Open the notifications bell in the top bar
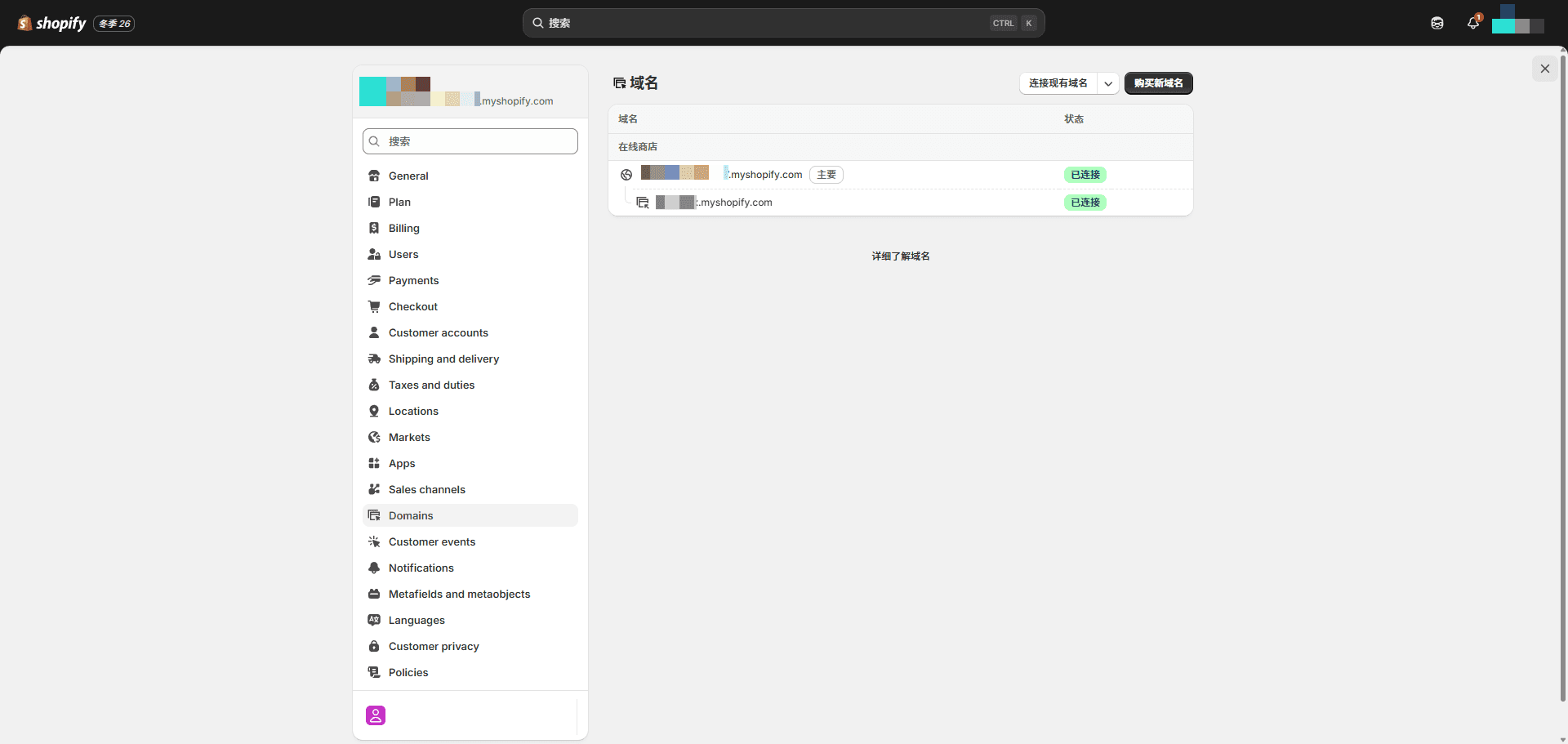 coord(1473,23)
